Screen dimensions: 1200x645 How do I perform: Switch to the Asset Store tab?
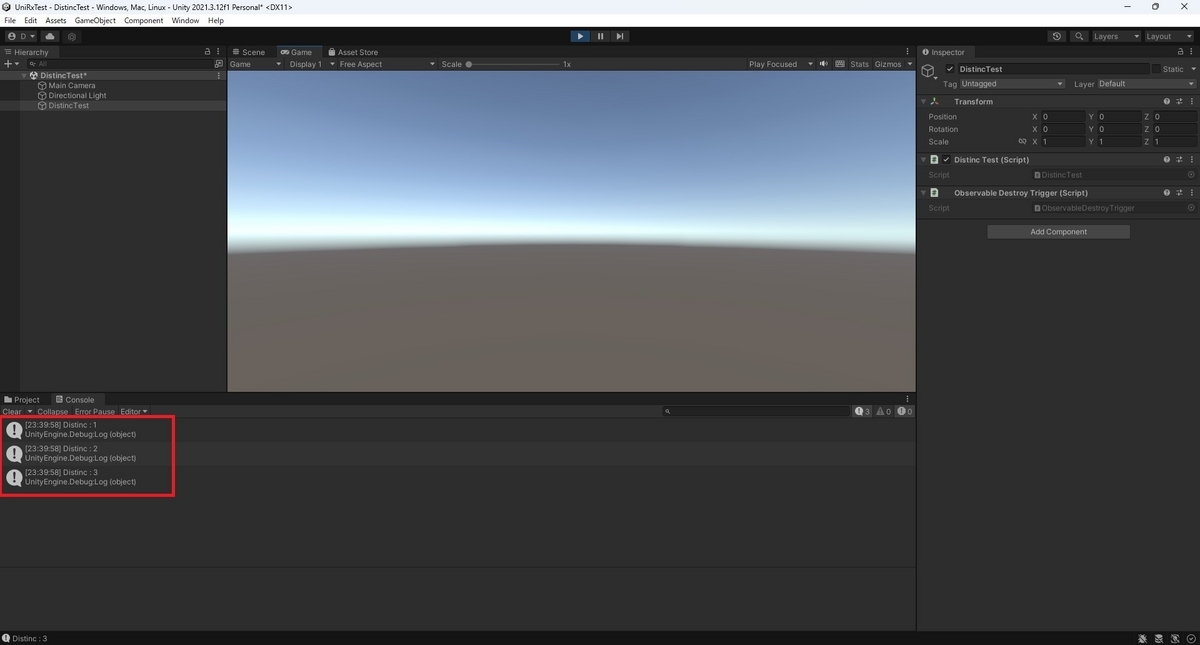point(353,52)
